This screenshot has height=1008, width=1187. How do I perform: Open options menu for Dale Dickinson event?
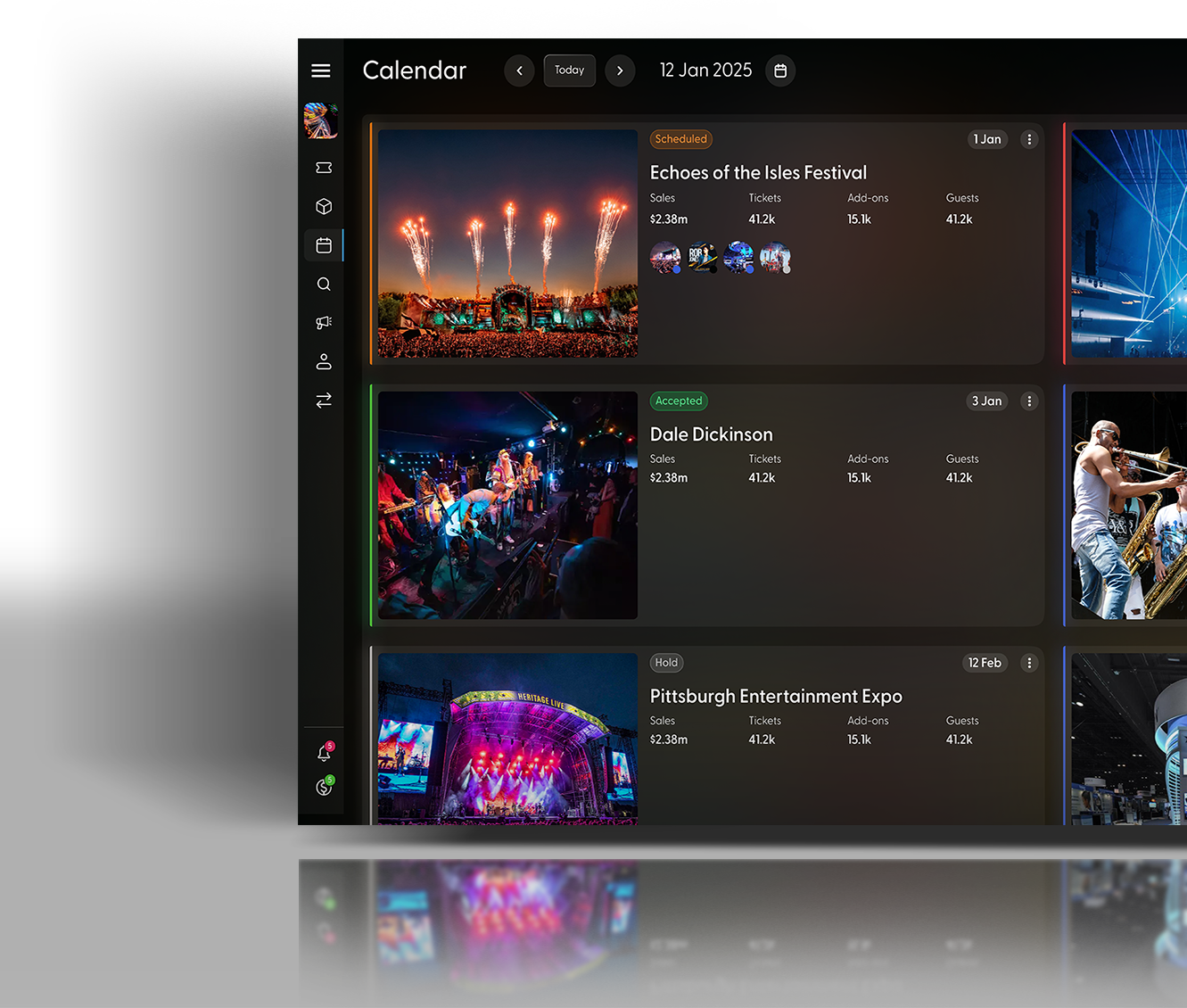(x=1029, y=401)
